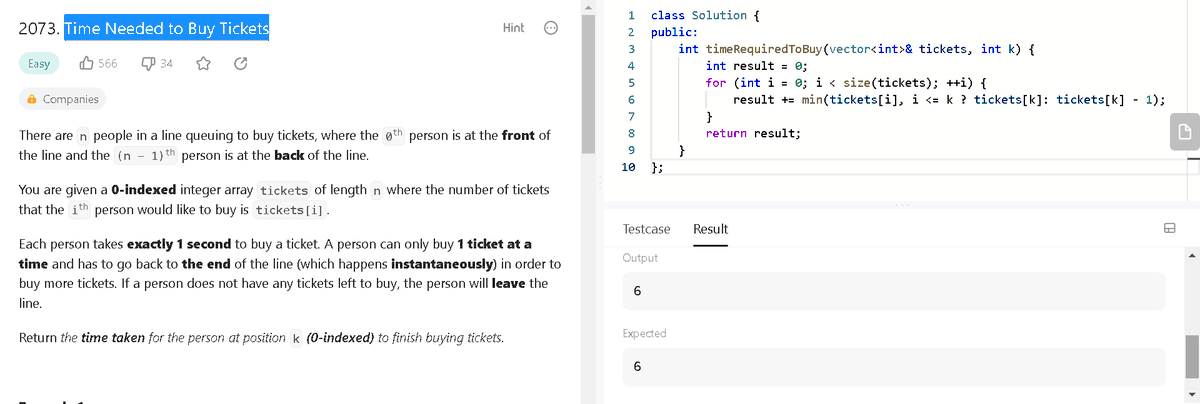The height and width of the screenshot is (404, 1200).
Task: Place cursor on 'return result;' line
Action: click(753, 133)
